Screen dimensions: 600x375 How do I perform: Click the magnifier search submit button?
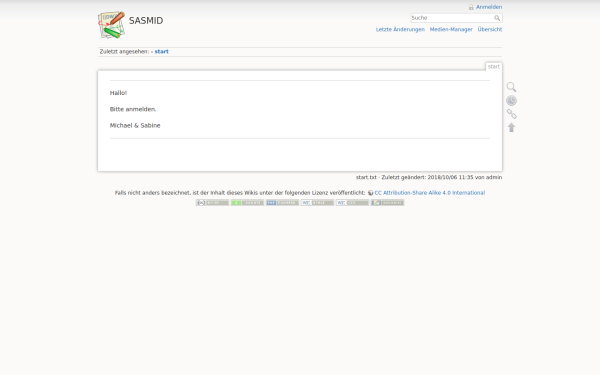(x=497, y=18)
